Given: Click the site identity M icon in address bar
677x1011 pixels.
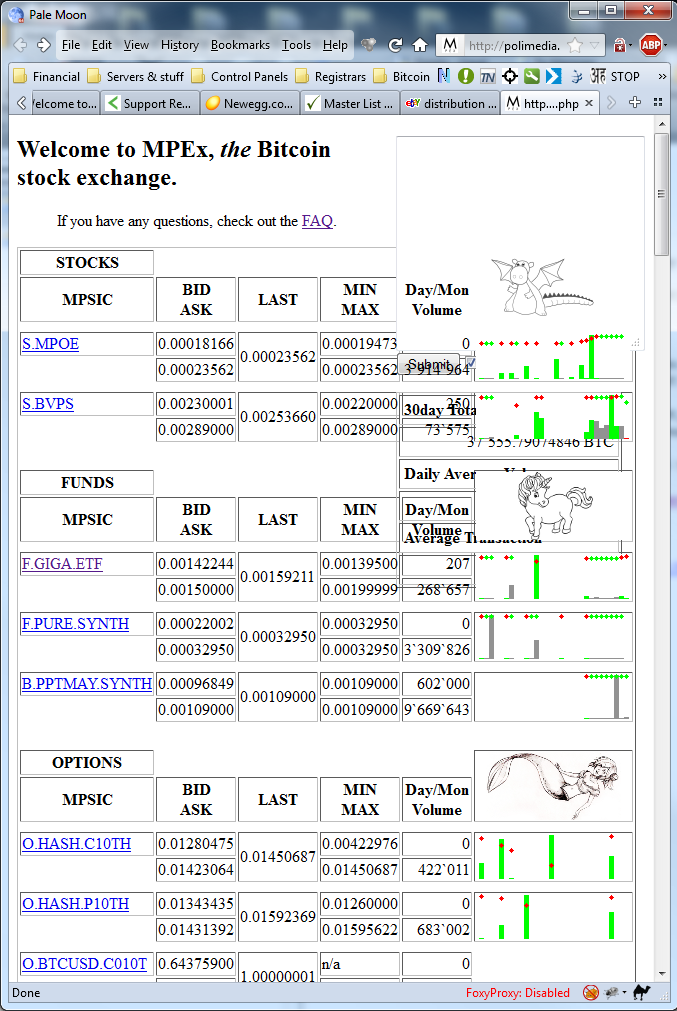Looking at the screenshot, I should pos(450,45).
